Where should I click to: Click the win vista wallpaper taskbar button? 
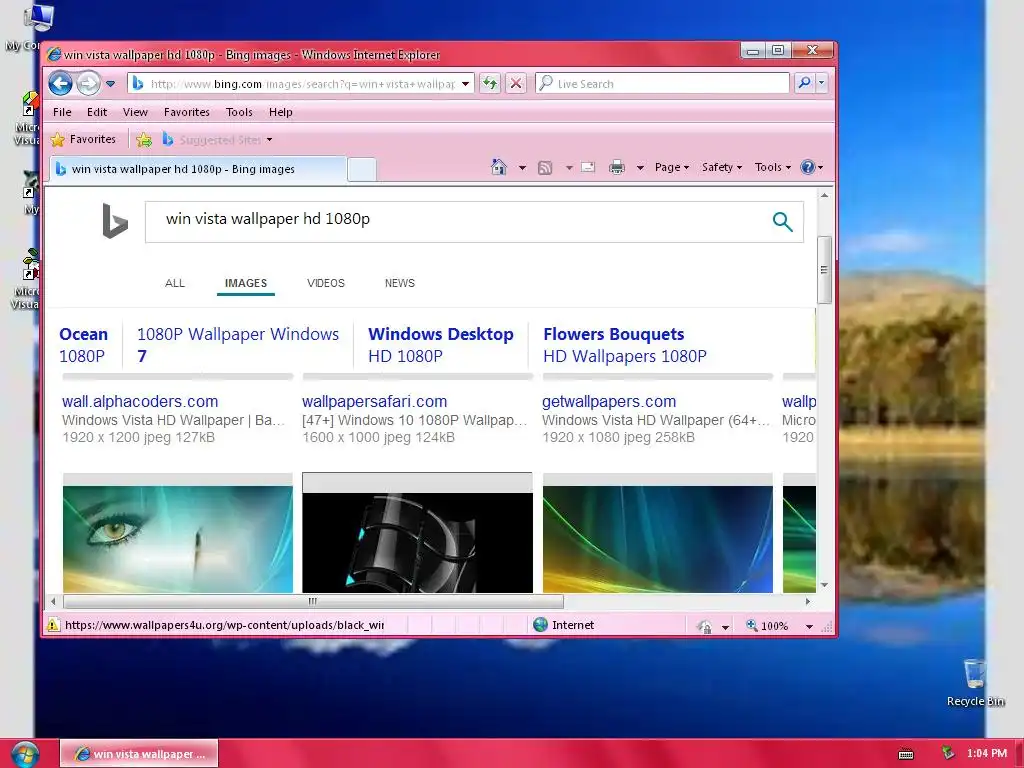pyautogui.click(x=139, y=754)
